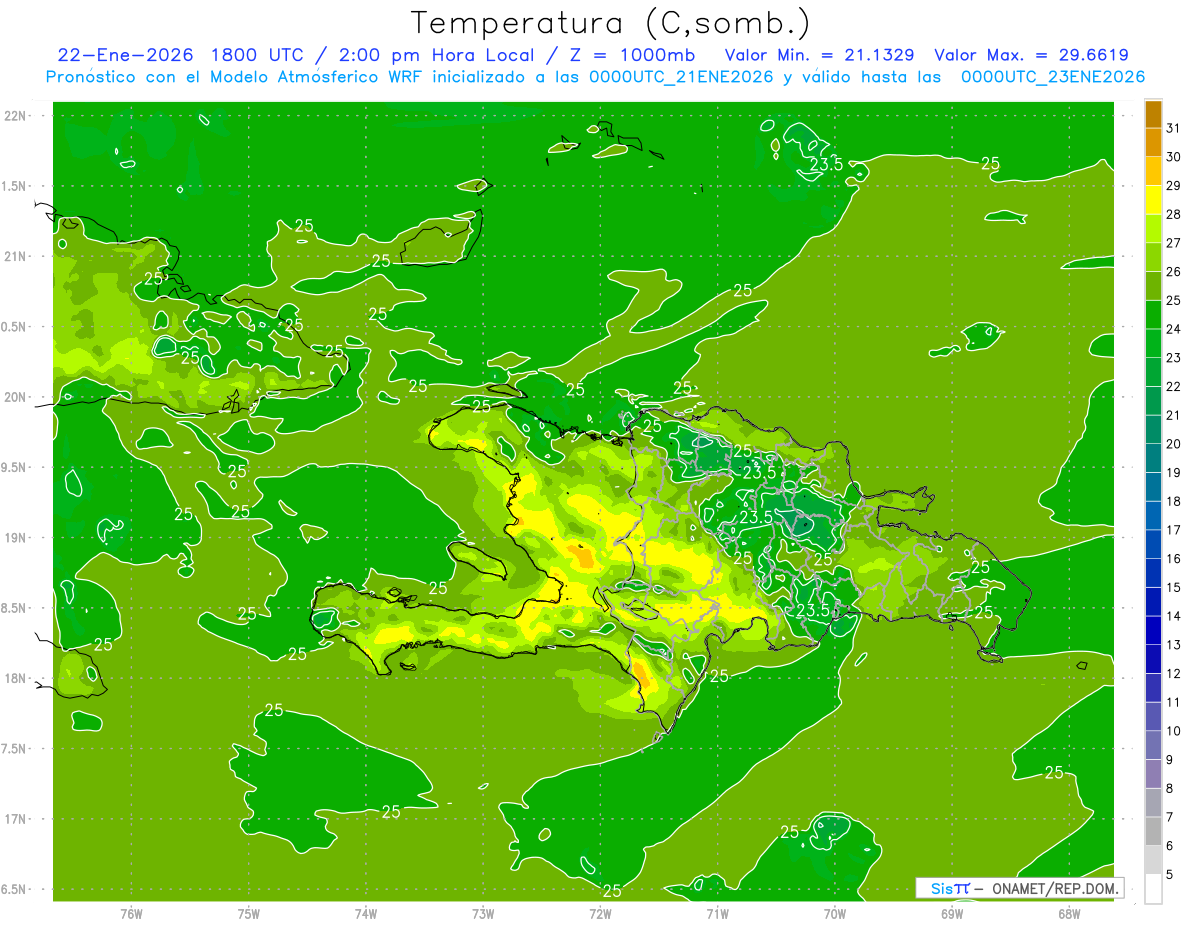Image resolution: width=1200 pixels, height=927 pixels.
Task: Click the '19N' latitude axis label
Action: pos(15,538)
